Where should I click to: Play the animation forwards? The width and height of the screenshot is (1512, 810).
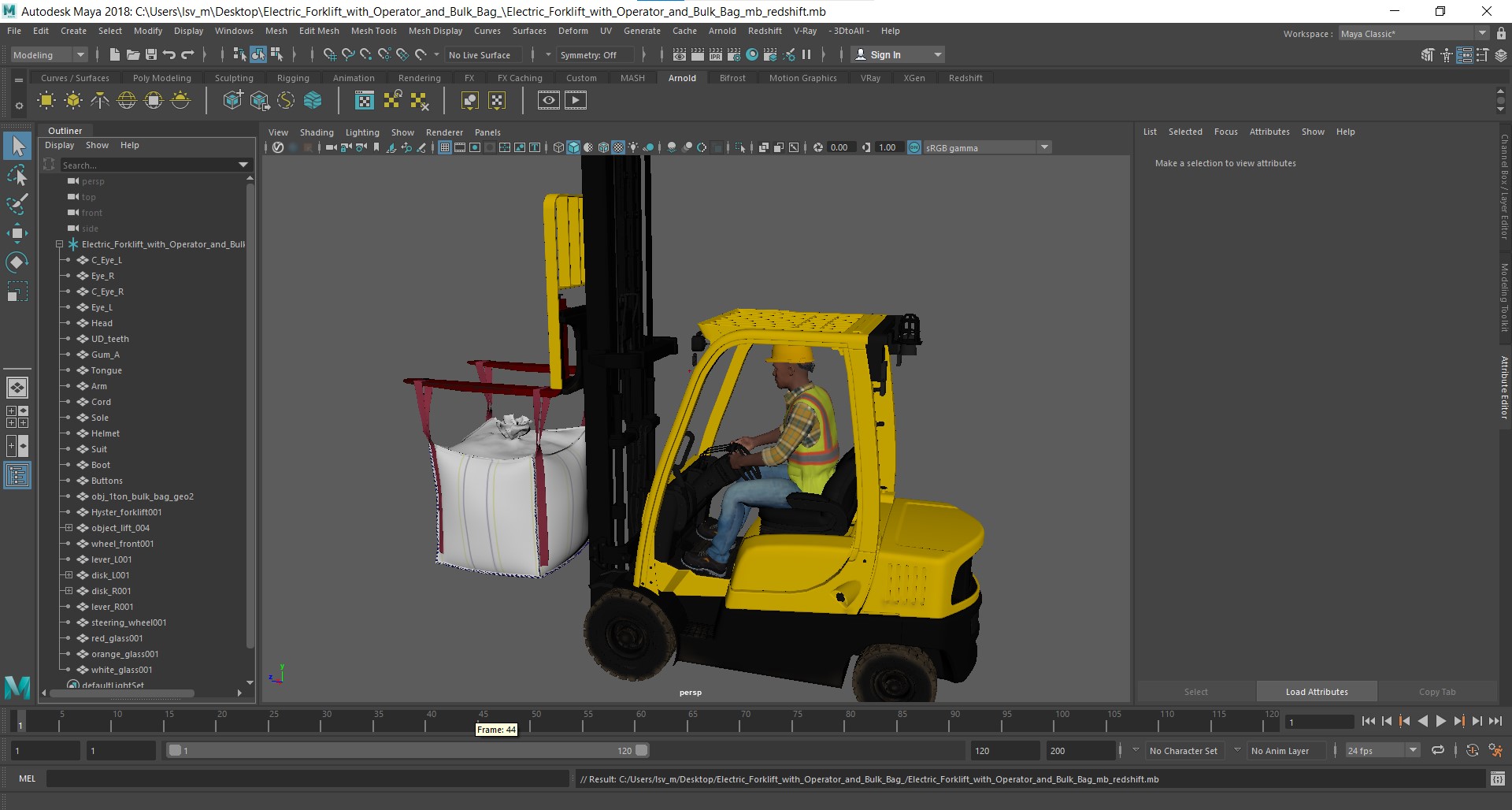[x=1440, y=721]
